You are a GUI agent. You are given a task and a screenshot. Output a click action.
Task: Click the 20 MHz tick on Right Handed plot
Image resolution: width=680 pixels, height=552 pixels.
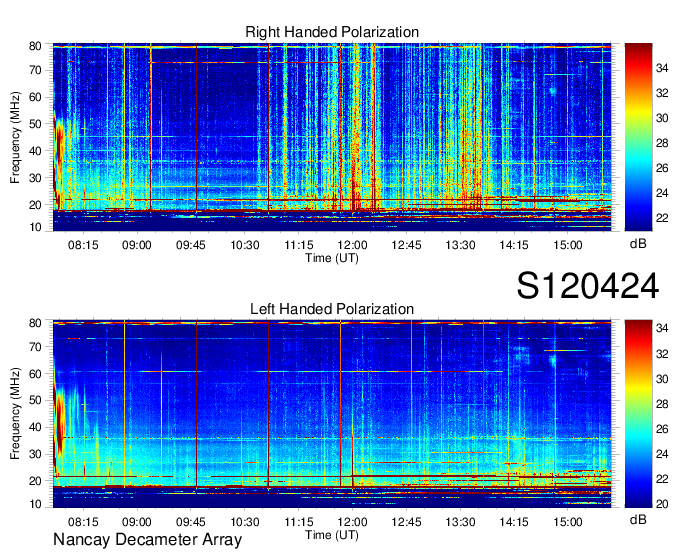click(x=35, y=205)
